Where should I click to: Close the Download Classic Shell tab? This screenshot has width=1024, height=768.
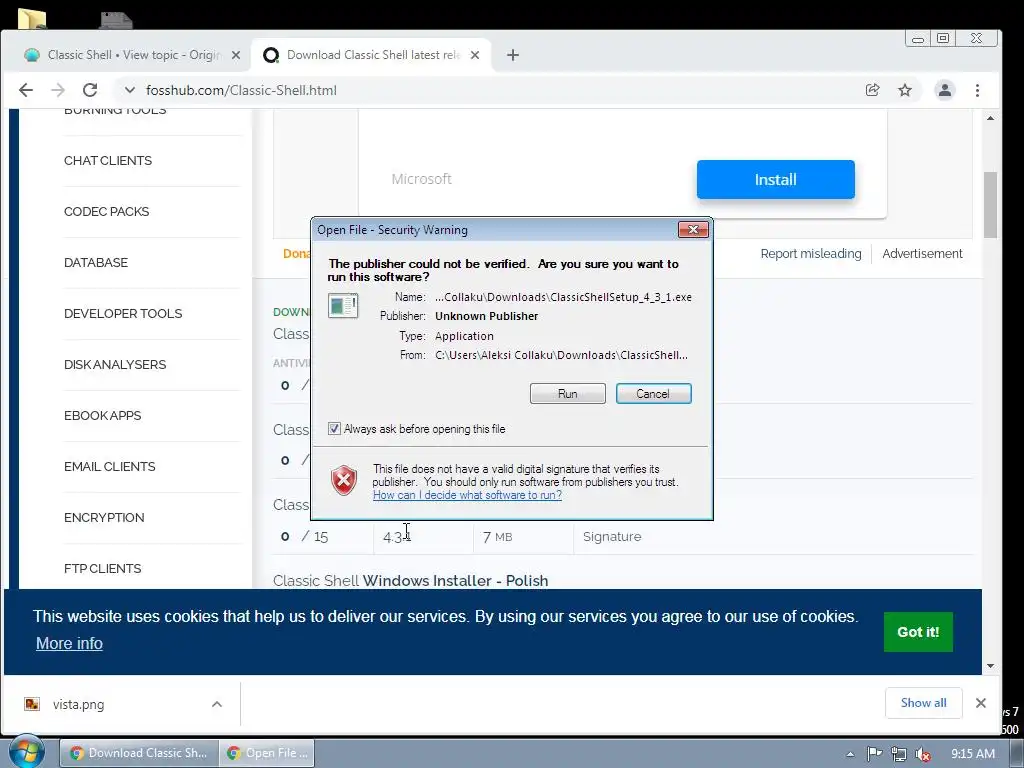point(475,56)
